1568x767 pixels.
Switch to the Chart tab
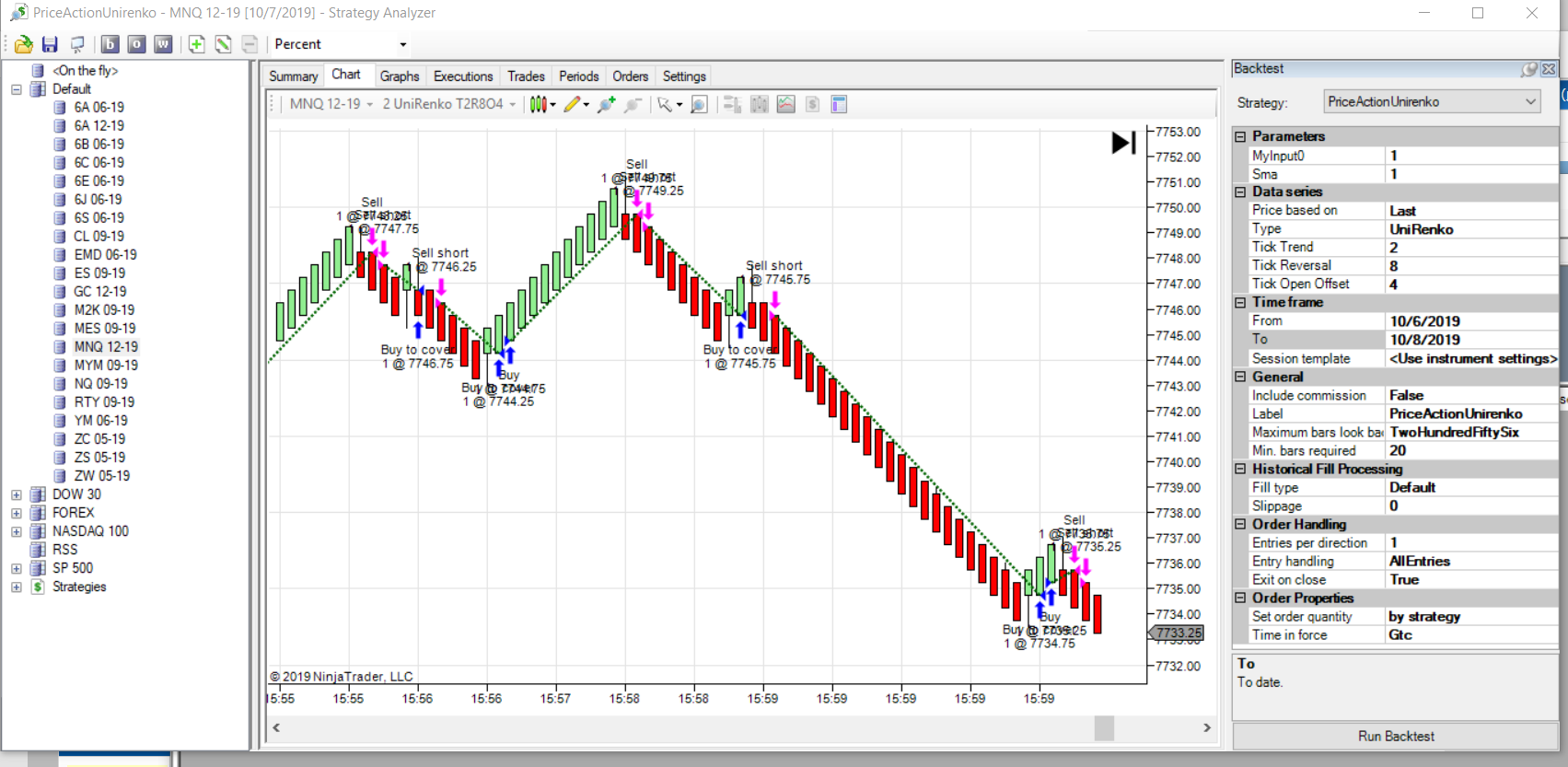point(346,75)
